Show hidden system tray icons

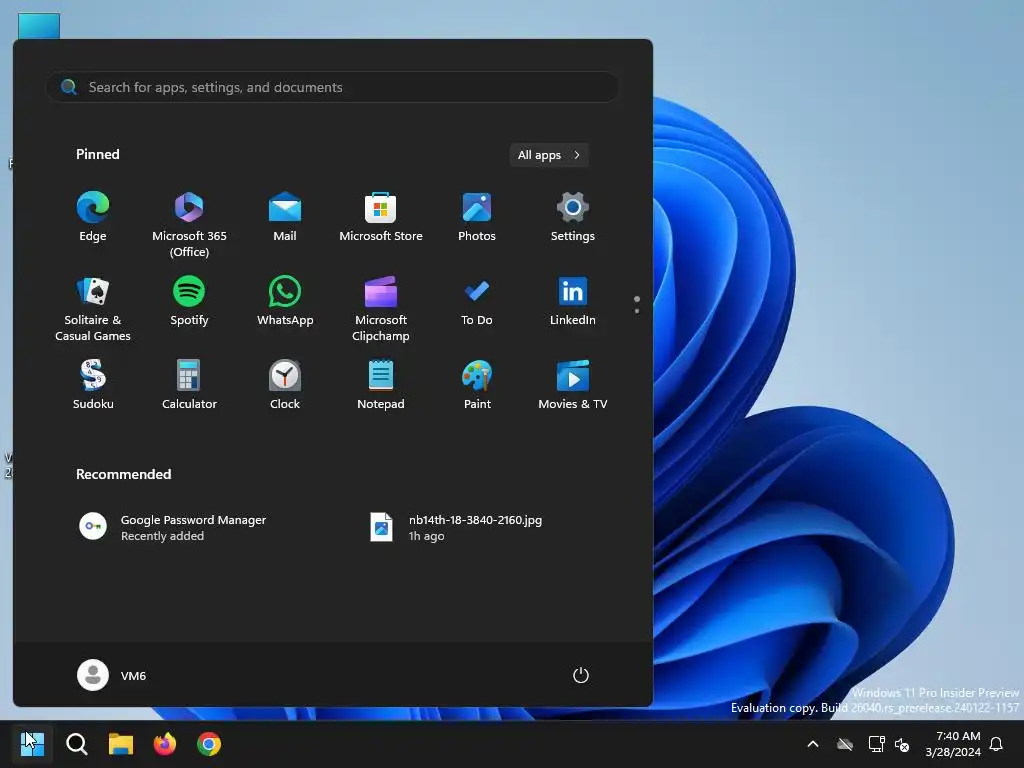[813, 744]
